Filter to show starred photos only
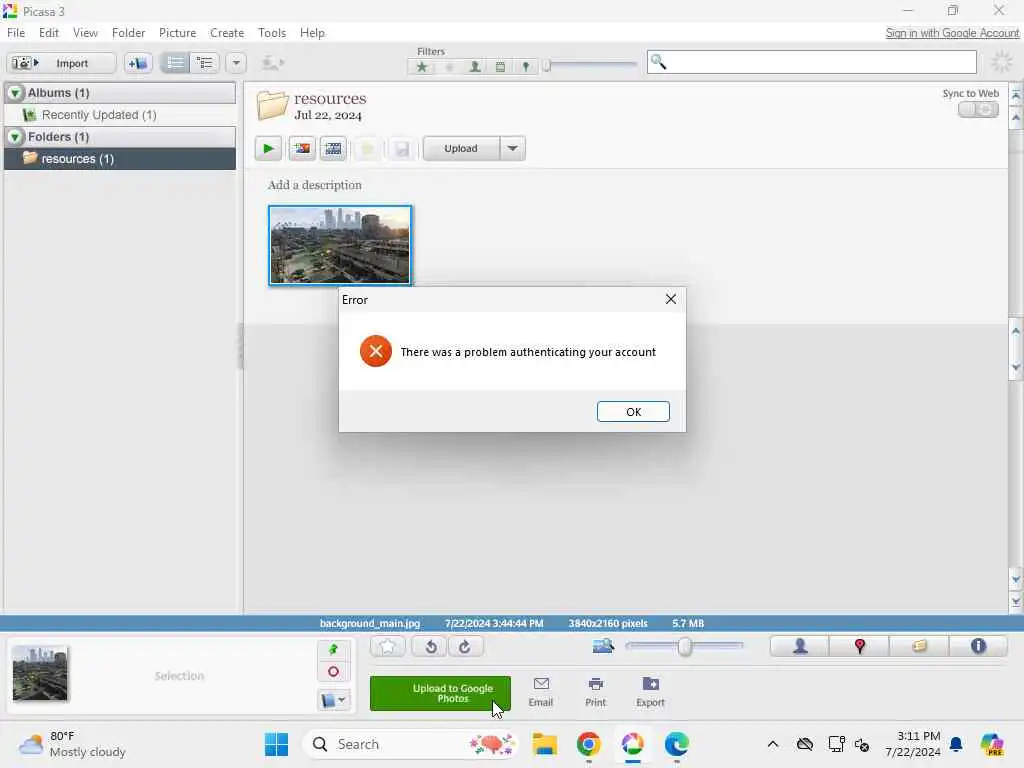The width and height of the screenshot is (1024, 768). (x=422, y=67)
